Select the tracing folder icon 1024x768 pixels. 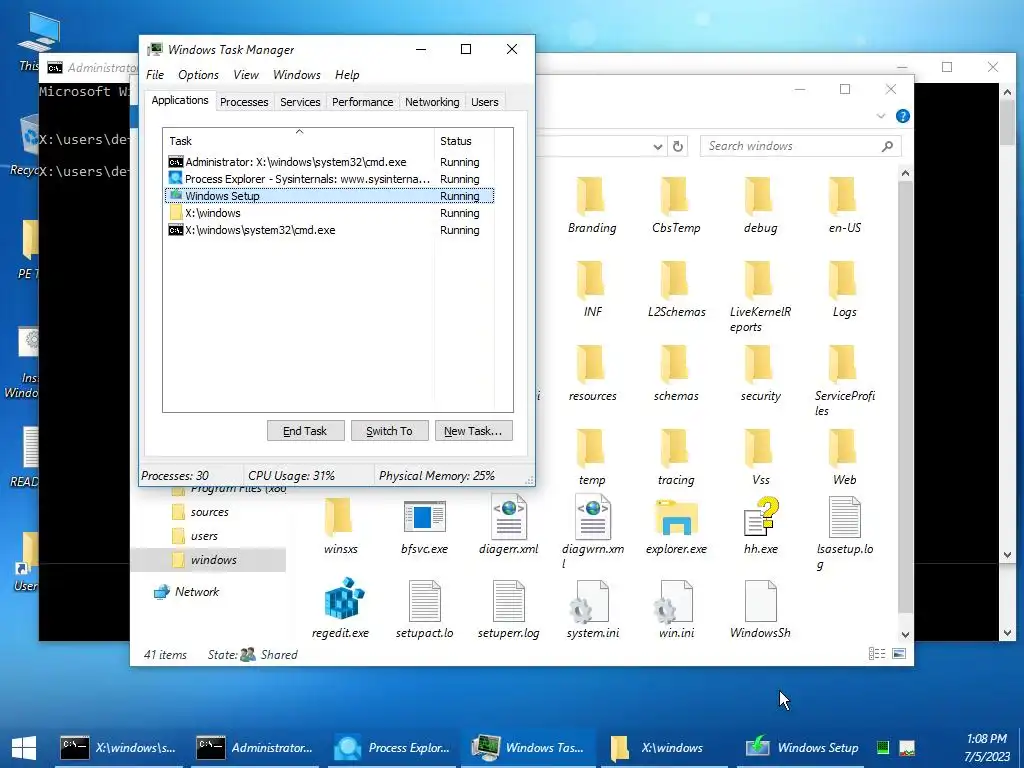tap(675, 448)
